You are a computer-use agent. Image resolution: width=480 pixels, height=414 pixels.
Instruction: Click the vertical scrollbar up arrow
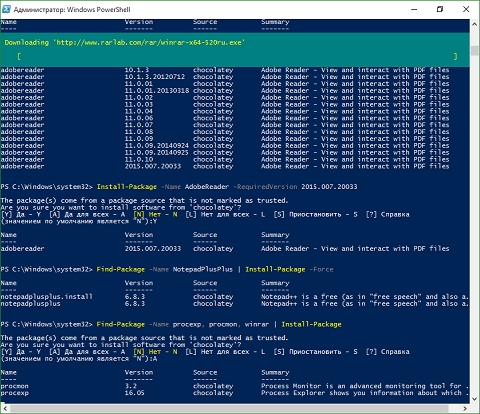coord(474,24)
